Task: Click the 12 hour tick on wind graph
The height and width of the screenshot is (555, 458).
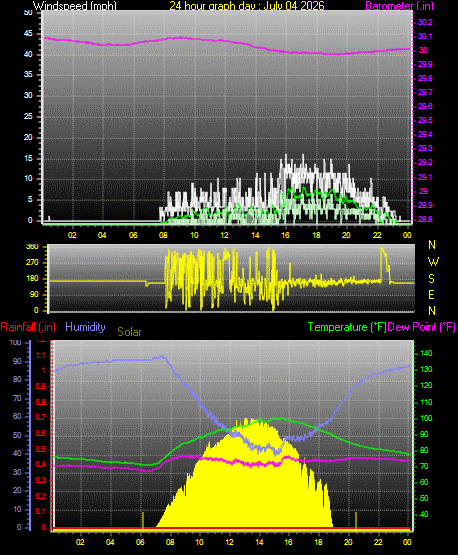Action: point(224,235)
